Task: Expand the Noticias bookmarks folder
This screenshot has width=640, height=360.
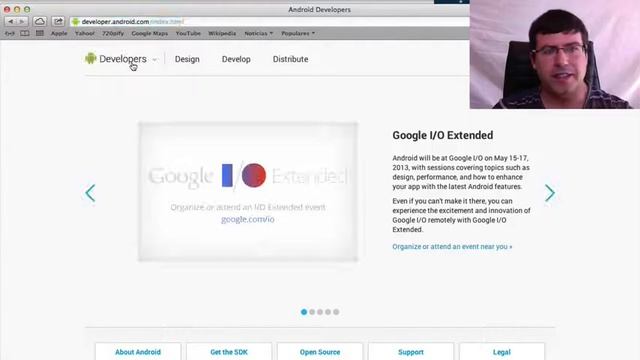Action: click(x=258, y=33)
